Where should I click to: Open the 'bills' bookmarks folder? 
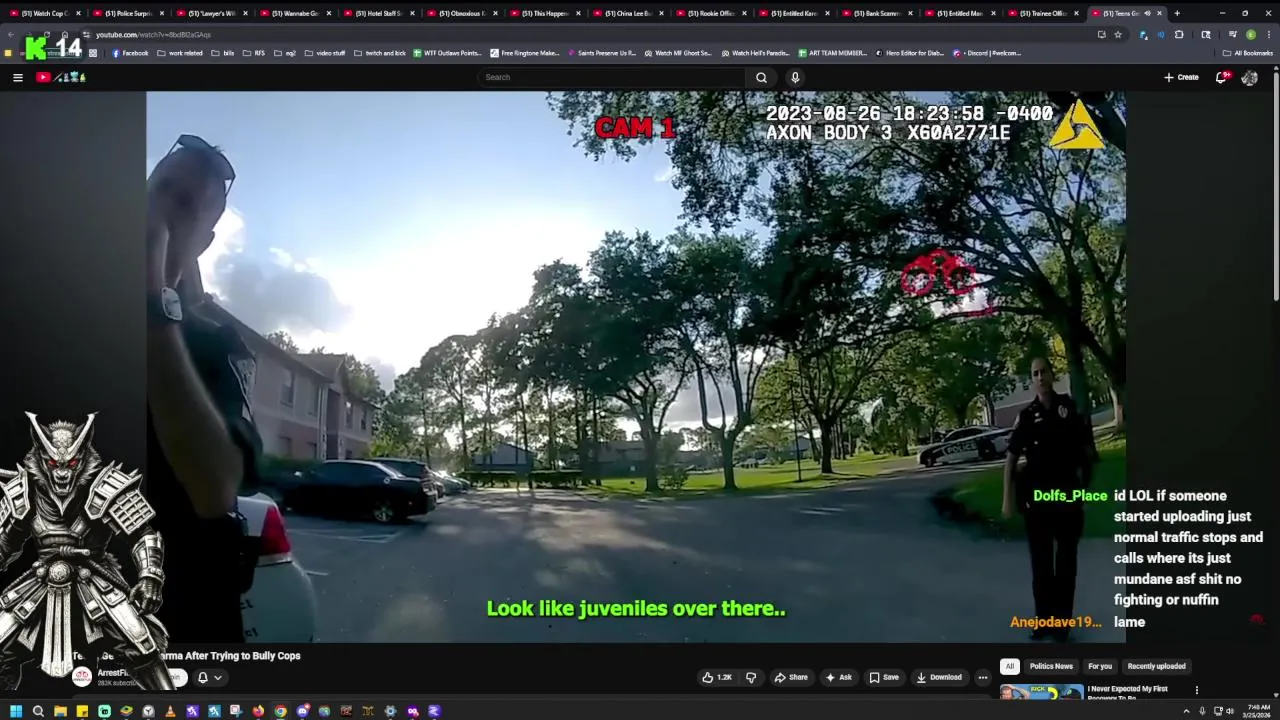tap(222, 53)
